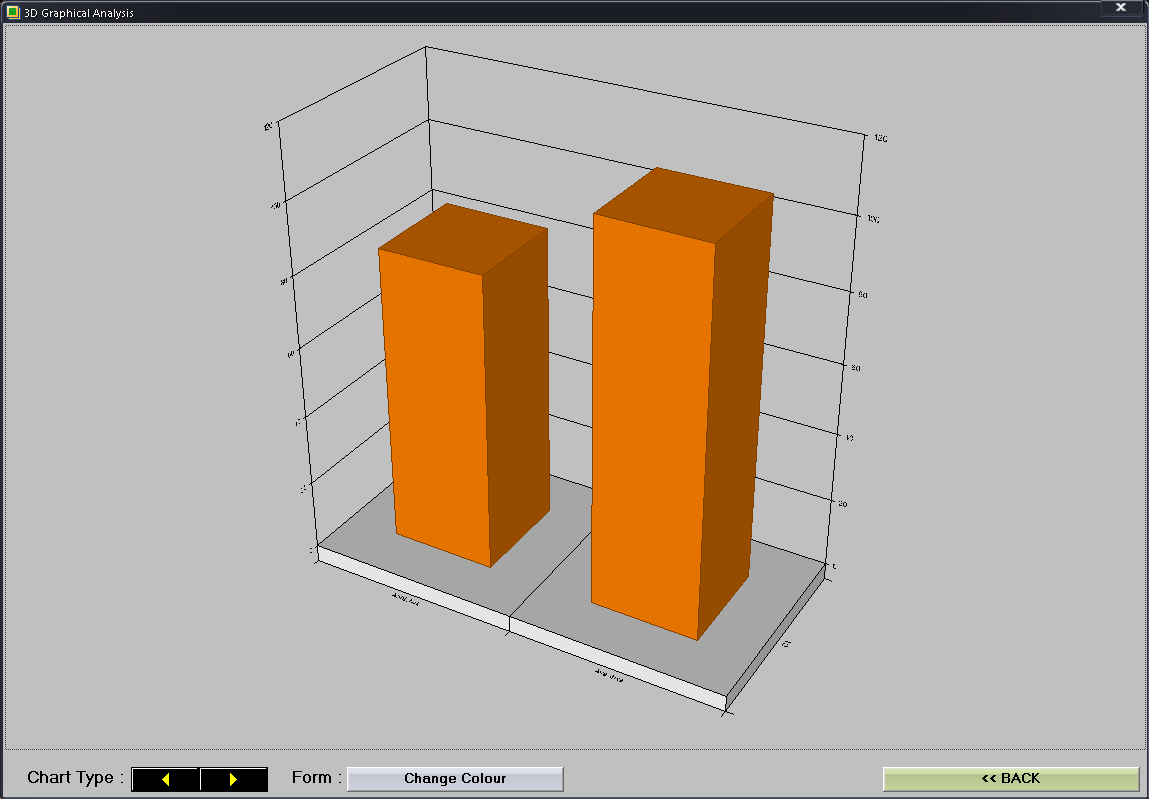Pick the 120 label on right axis
This screenshot has height=799, width=1149.
(880, 138)
